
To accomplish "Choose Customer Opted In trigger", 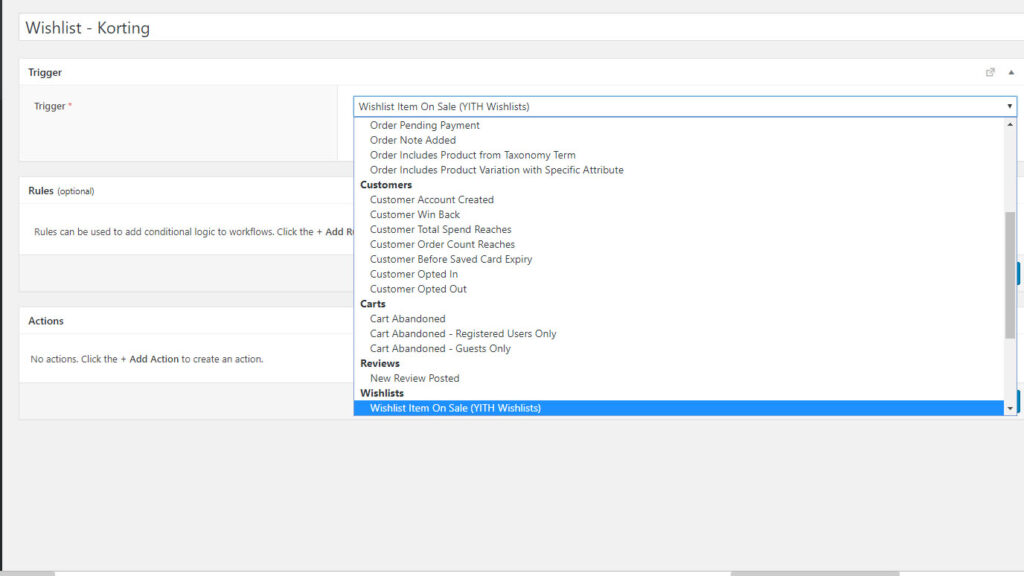I will (x=413, y=275).
